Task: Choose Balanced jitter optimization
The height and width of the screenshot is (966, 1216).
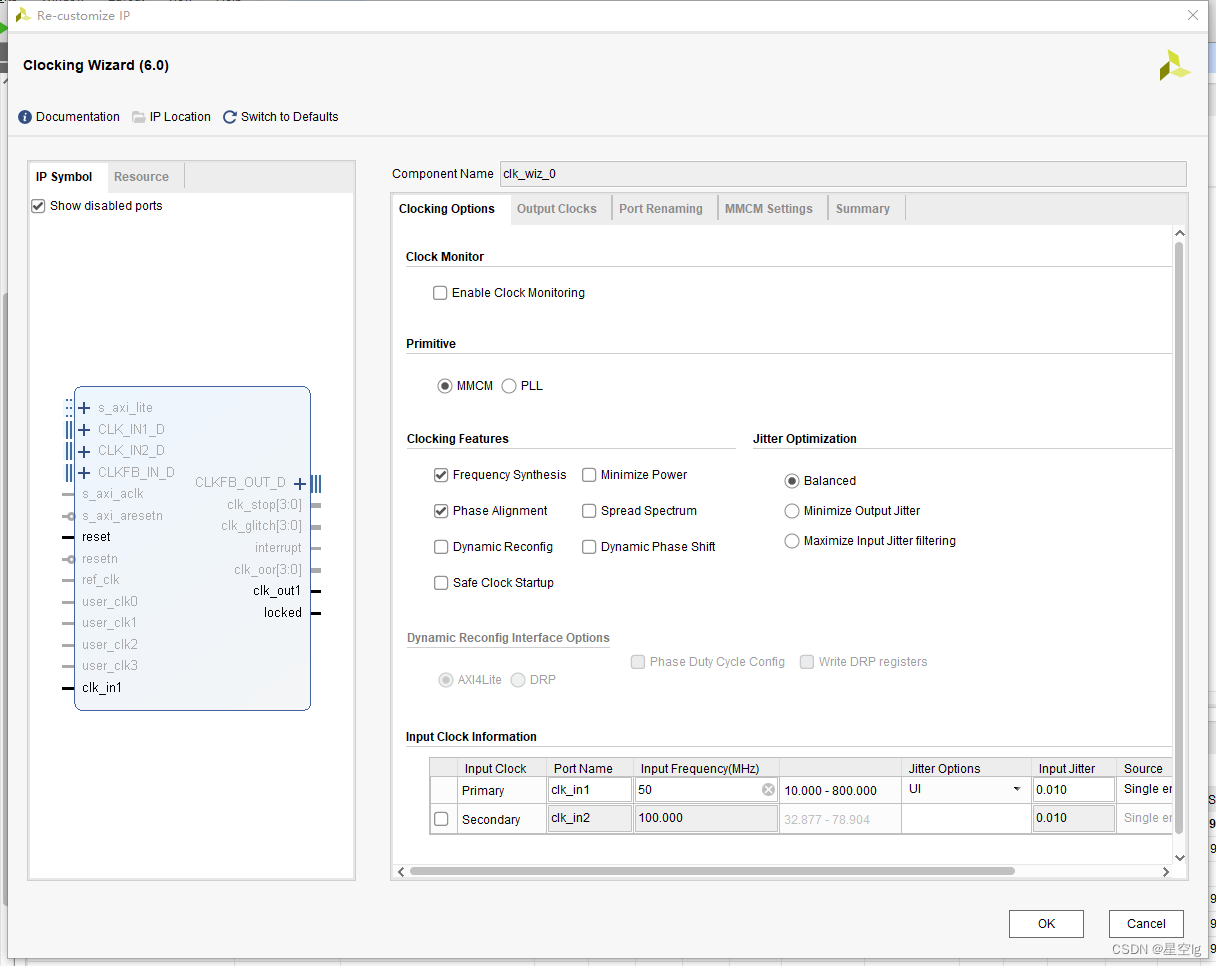Action: point(792,481)
